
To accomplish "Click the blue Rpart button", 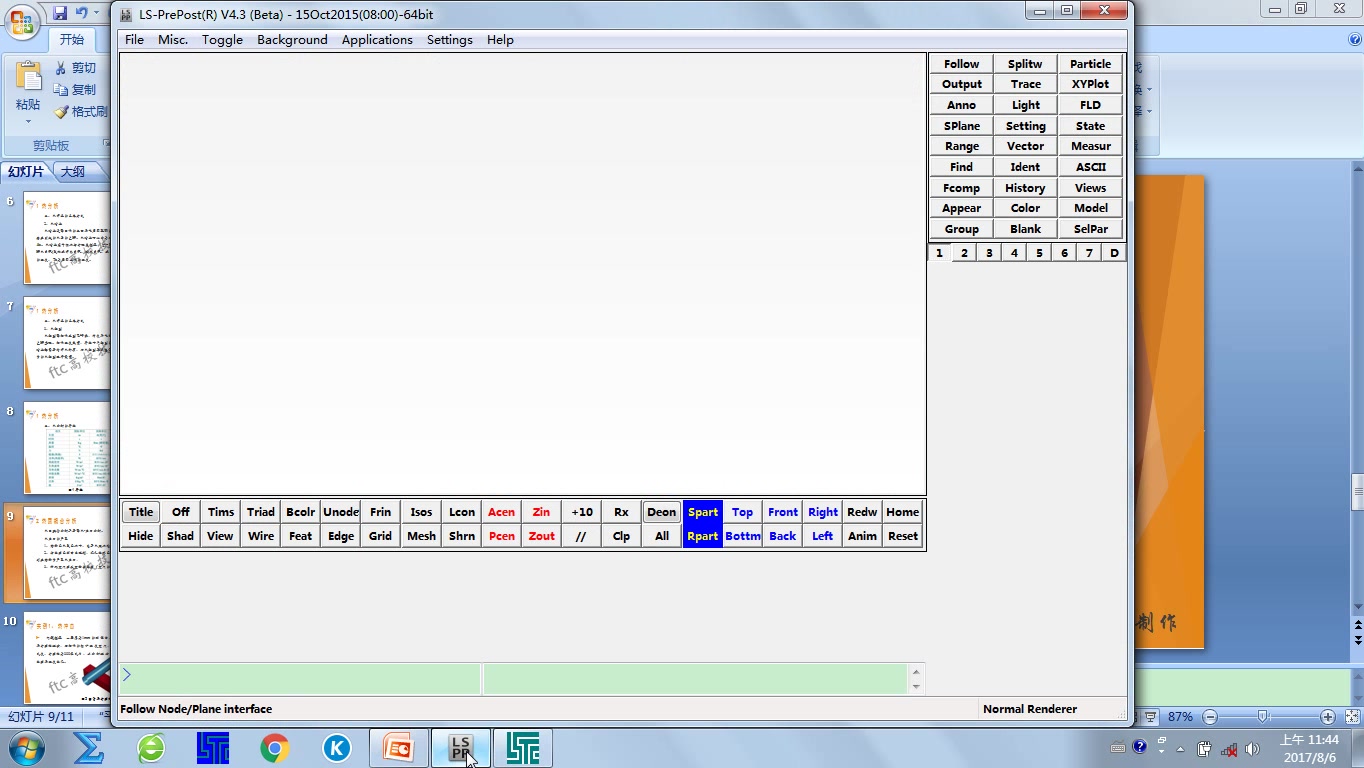I will 702,536.
